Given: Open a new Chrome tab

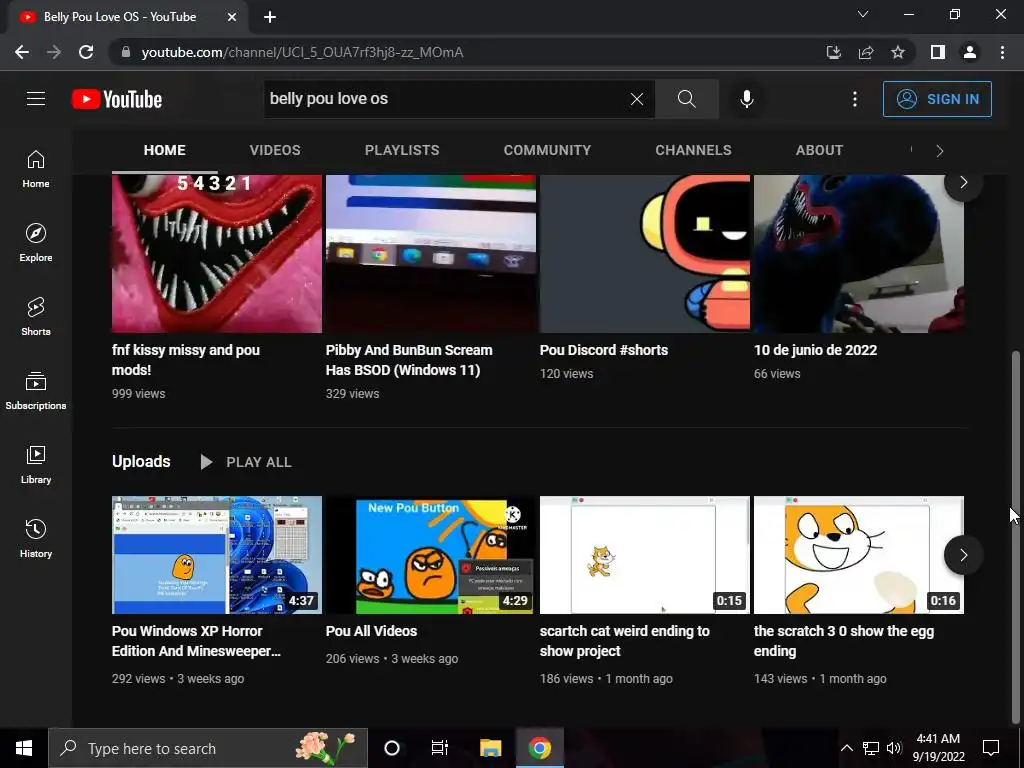Looking at the screenshot, I should 270,17.
